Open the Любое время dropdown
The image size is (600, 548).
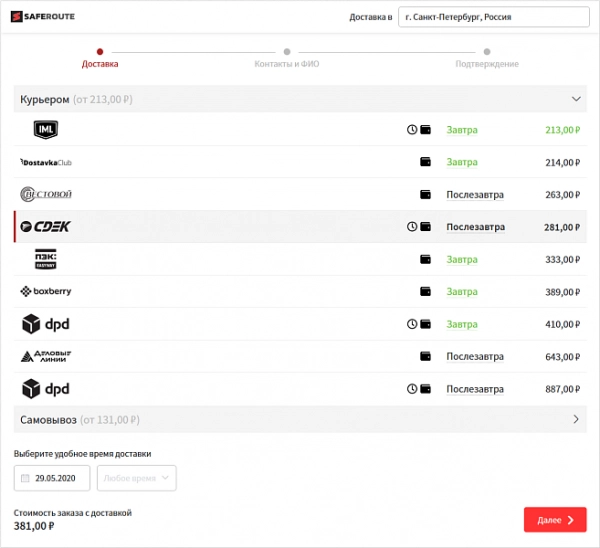click(137, 478)
